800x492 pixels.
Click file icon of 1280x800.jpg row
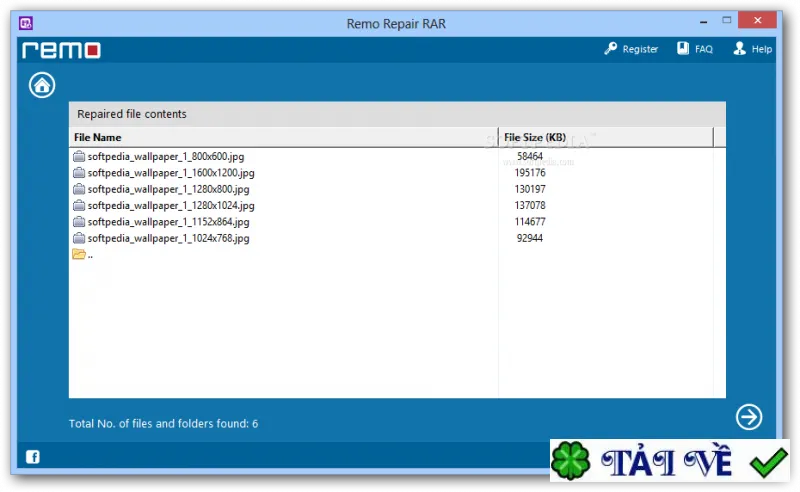click(x=79, y=189)
